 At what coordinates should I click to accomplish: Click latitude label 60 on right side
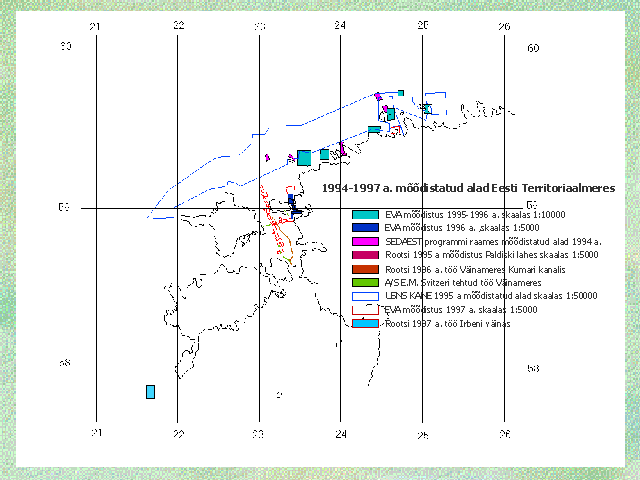[x=533, y=48]
